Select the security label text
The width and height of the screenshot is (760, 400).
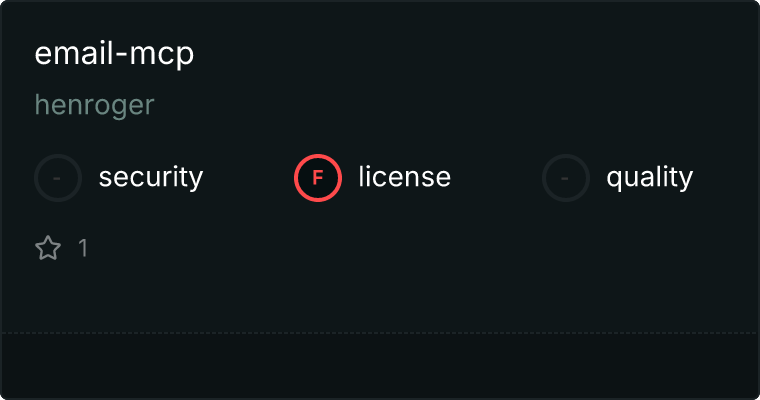[151, 177]
